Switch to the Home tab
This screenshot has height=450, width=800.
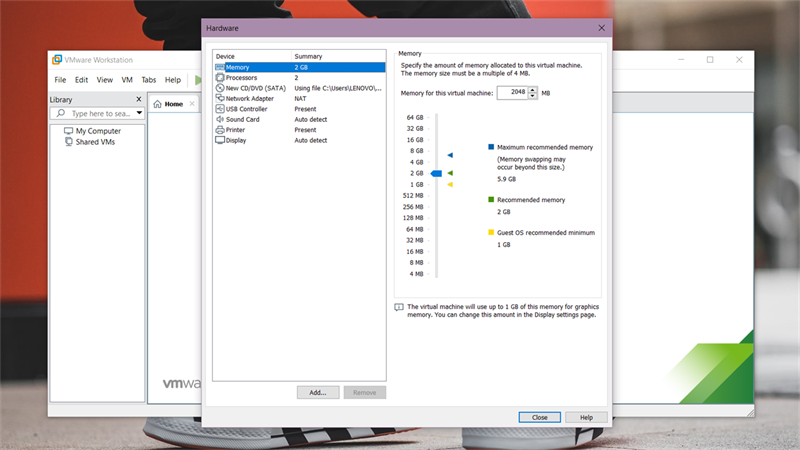click(x=173, y=104)
